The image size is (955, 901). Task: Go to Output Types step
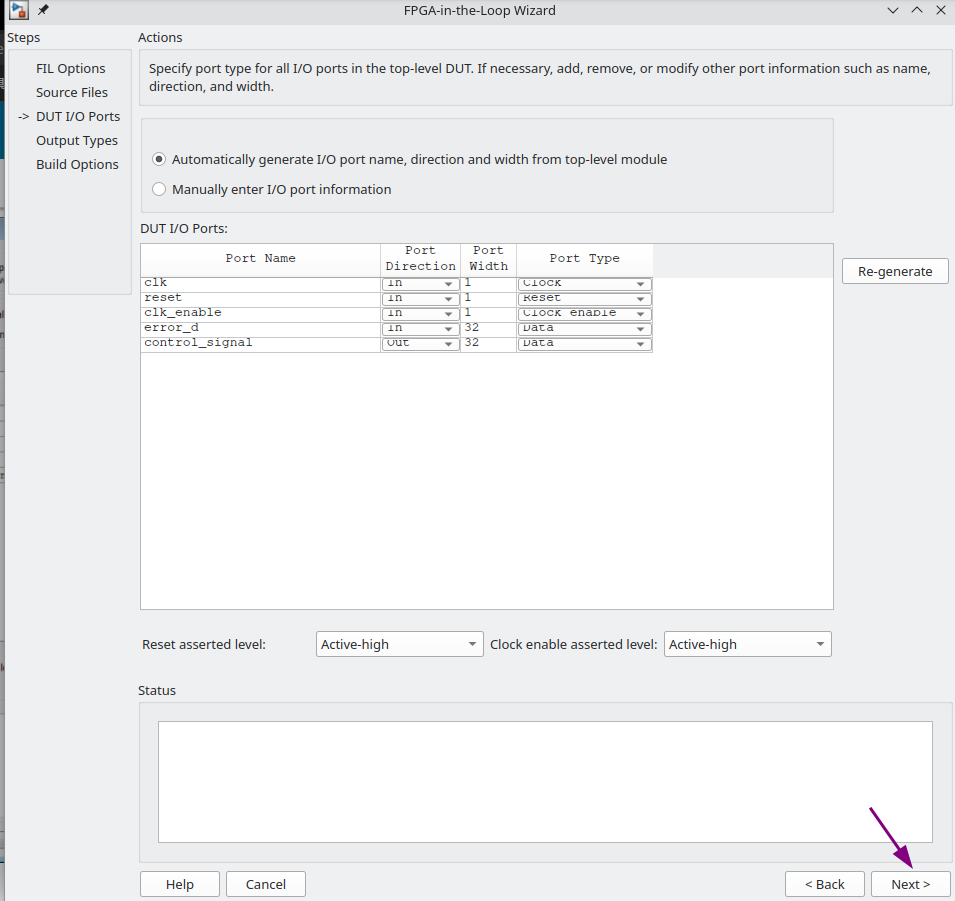click(x=77, y=141)
